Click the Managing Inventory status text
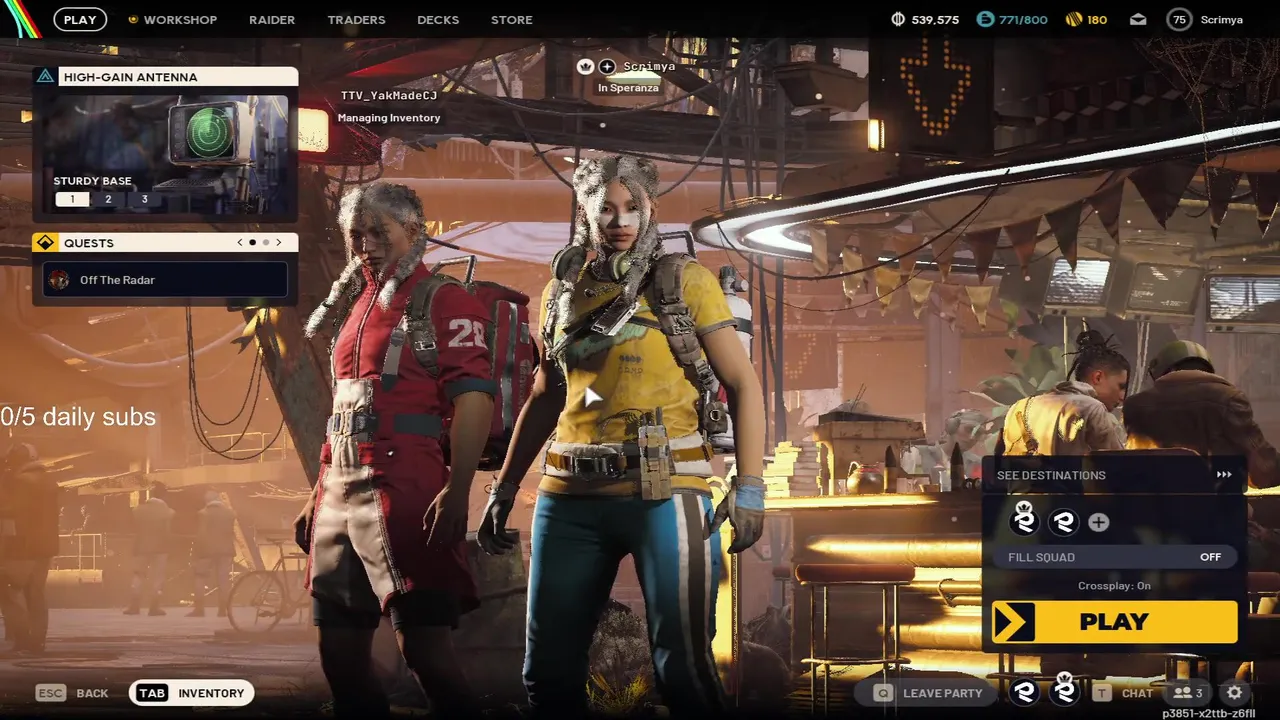This screenshot has width=1280, height=720. click(x=389, y=118)
